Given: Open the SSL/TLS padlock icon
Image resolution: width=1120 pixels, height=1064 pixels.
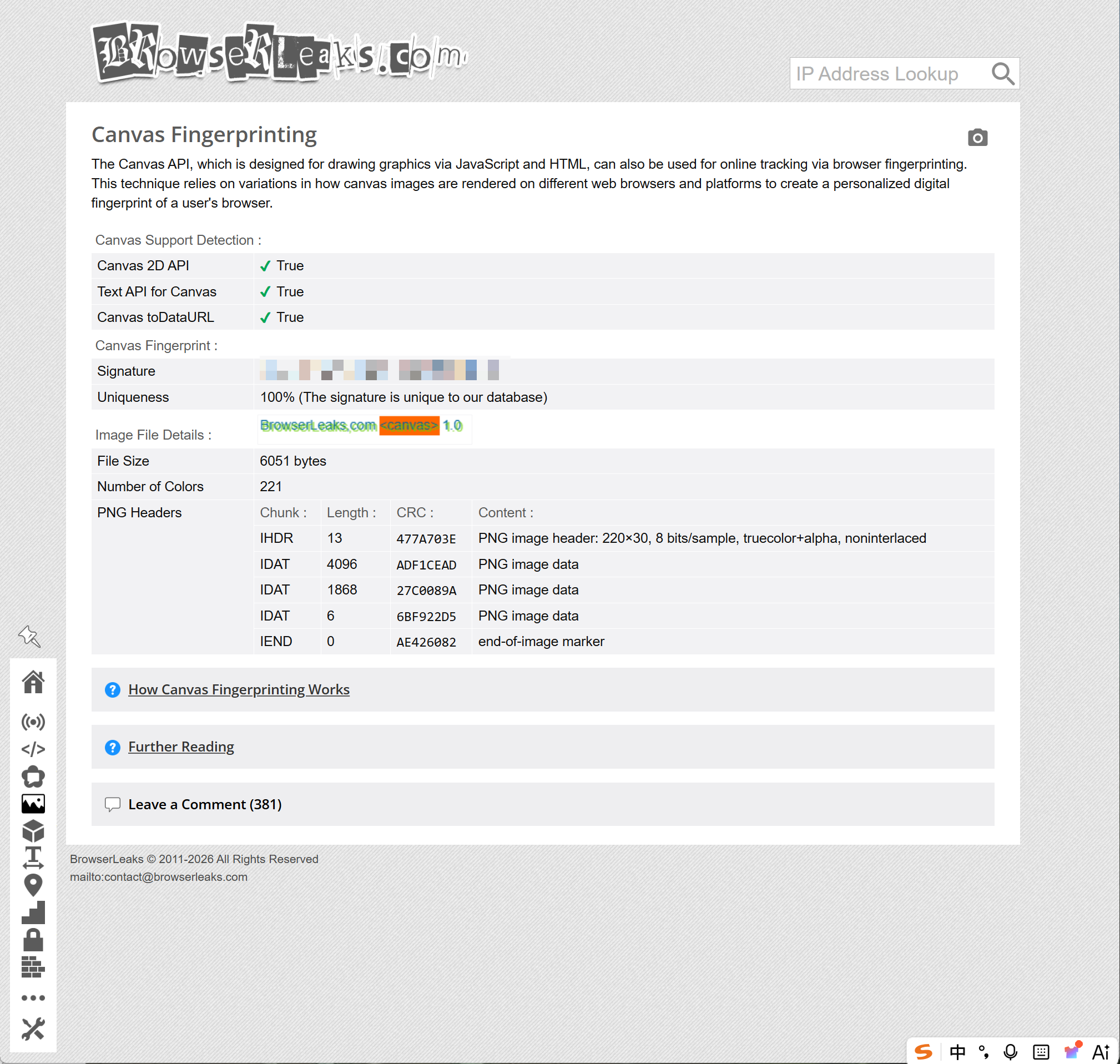Looking at the screenshot, I should (x=33, y=940).
